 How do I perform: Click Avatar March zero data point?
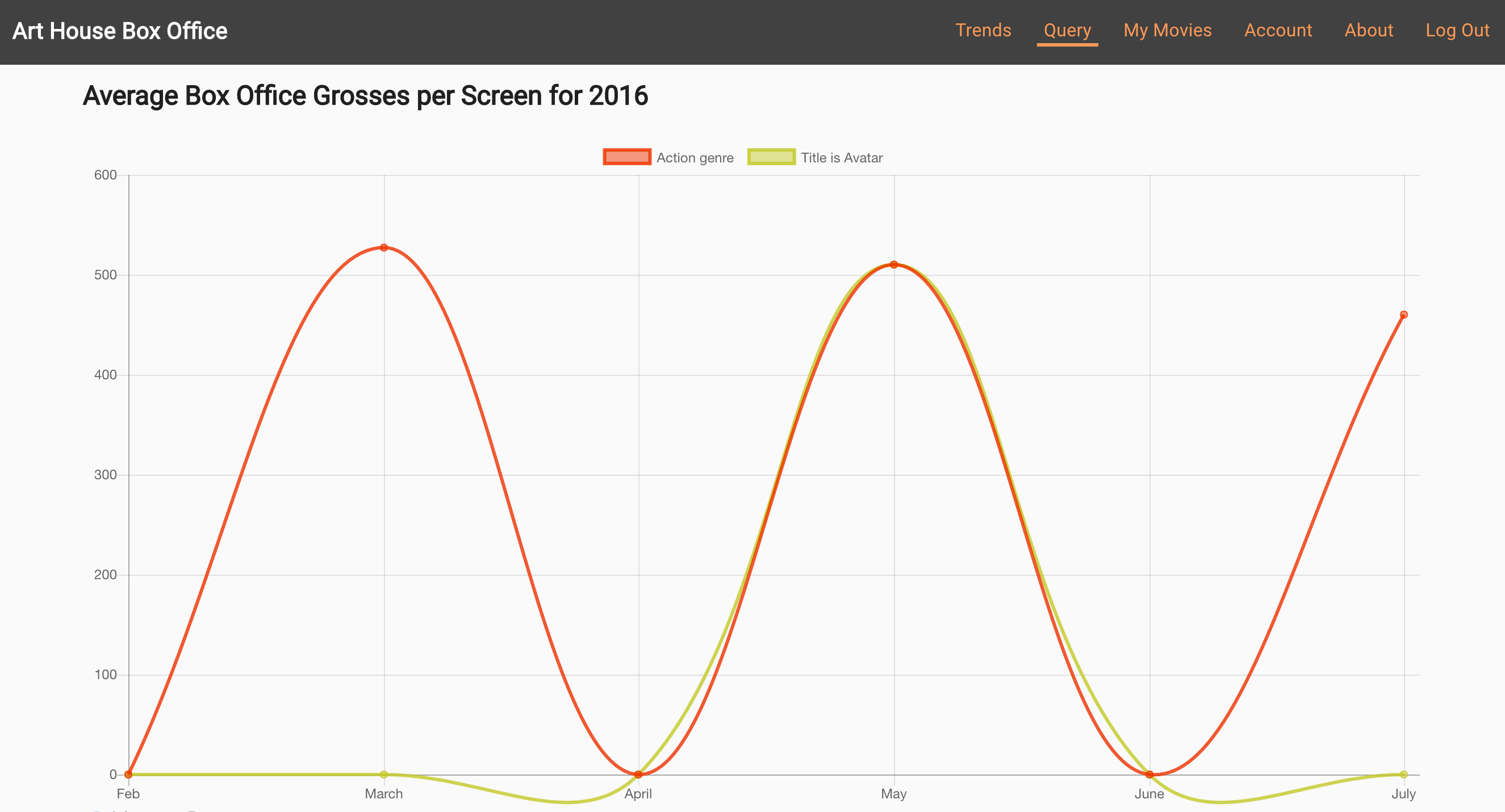click(x=384, y=775)
